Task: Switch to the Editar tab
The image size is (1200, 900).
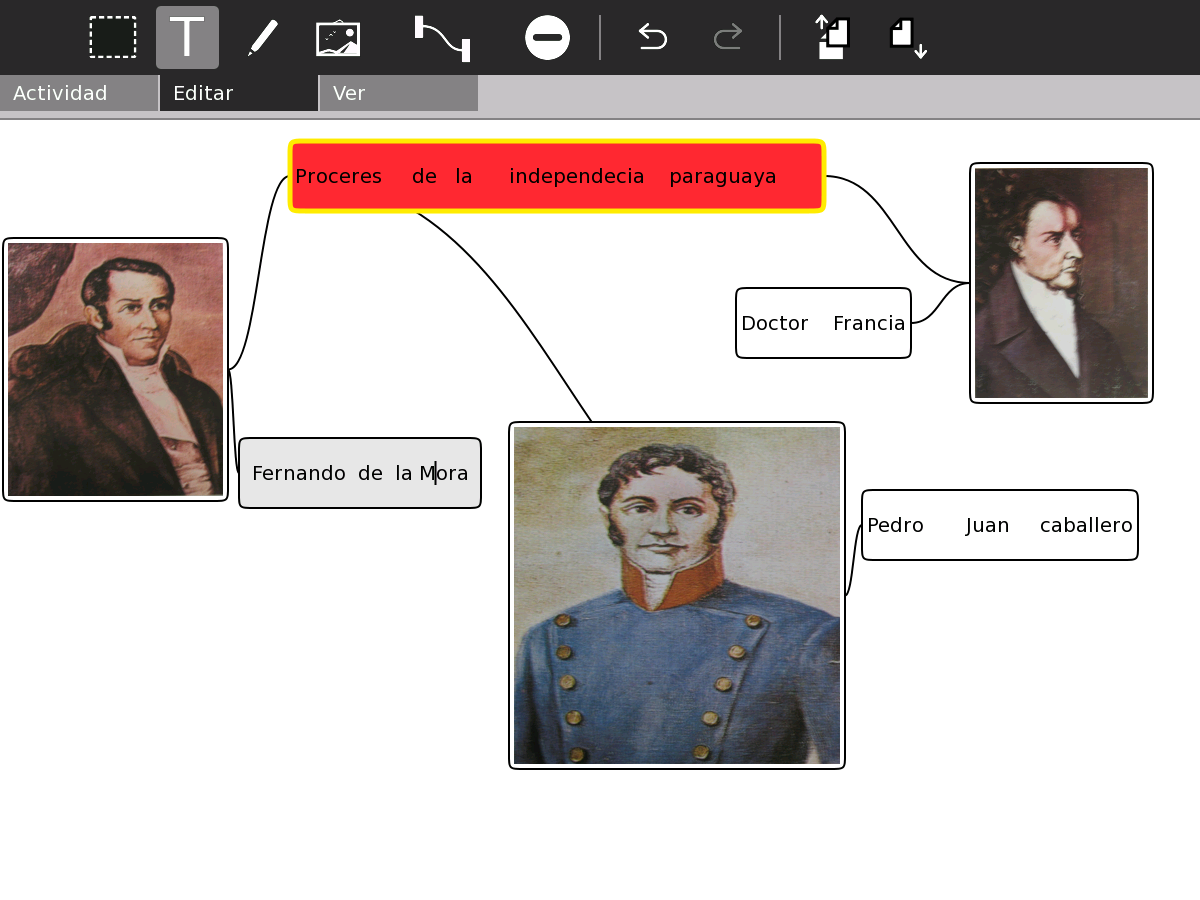Action: coord(239,93)
